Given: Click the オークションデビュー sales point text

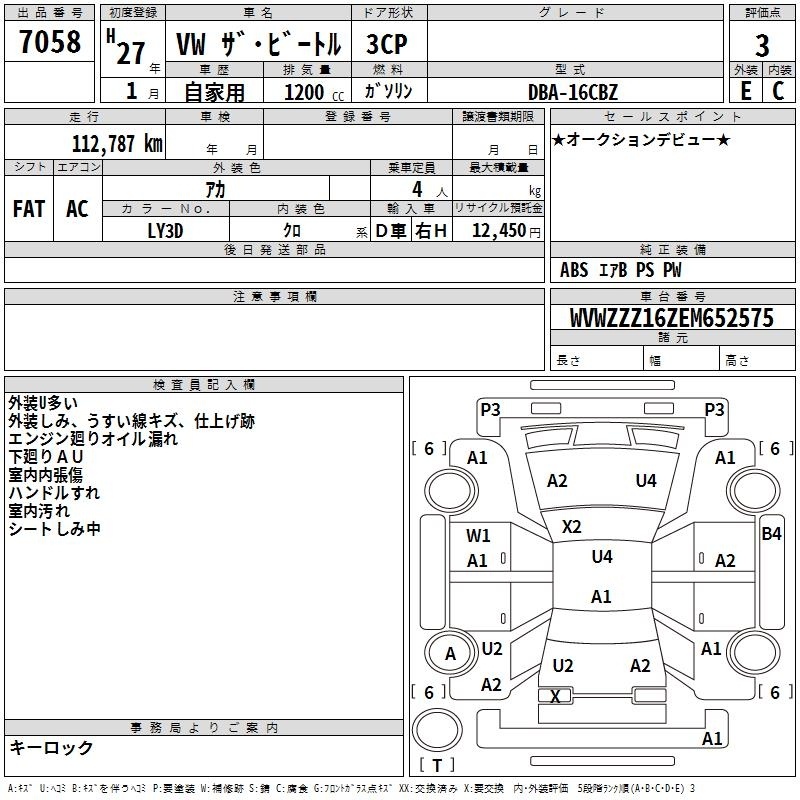Looking at the screenshot, I should coord(641,139).
